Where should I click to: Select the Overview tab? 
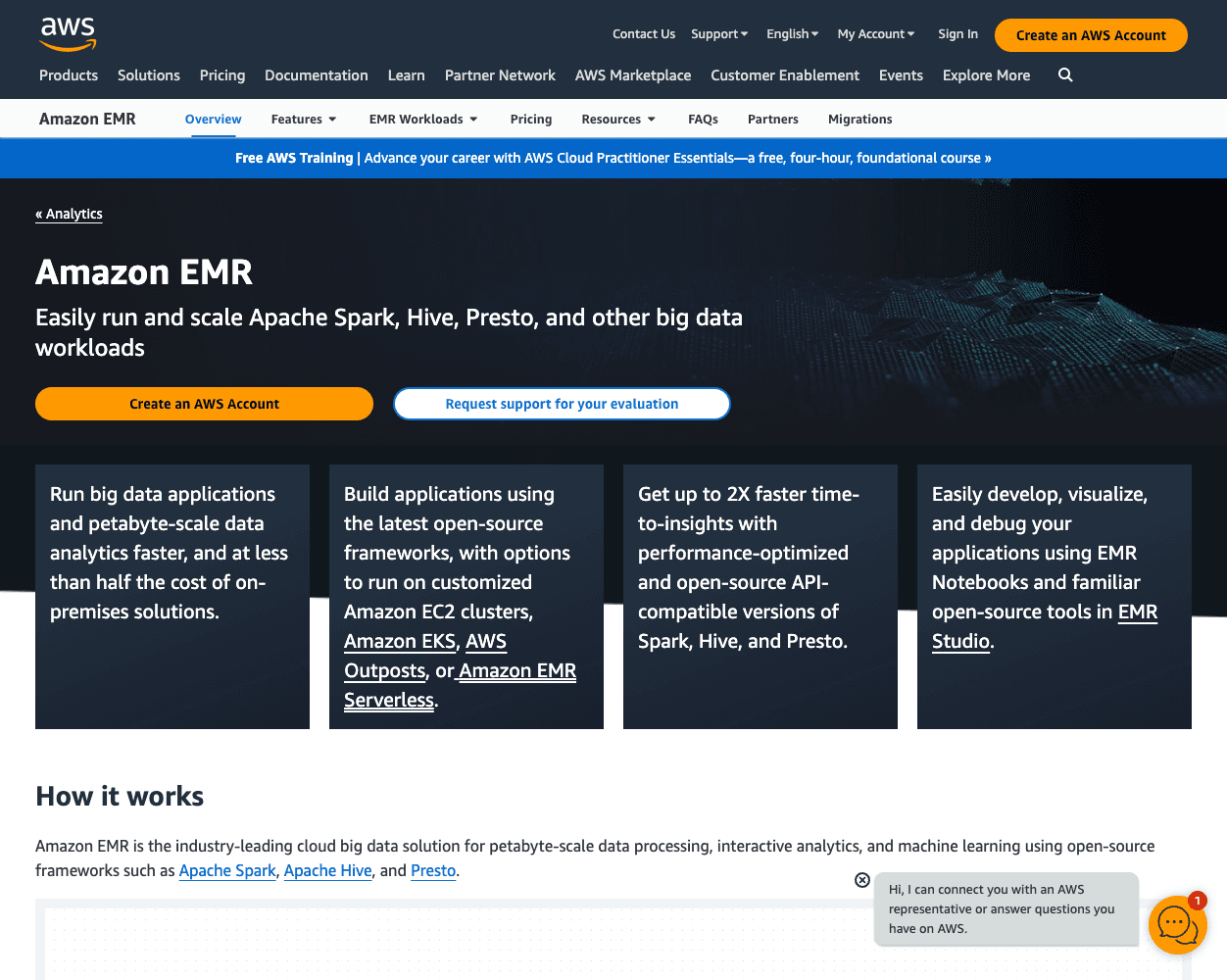coord(213,120)
